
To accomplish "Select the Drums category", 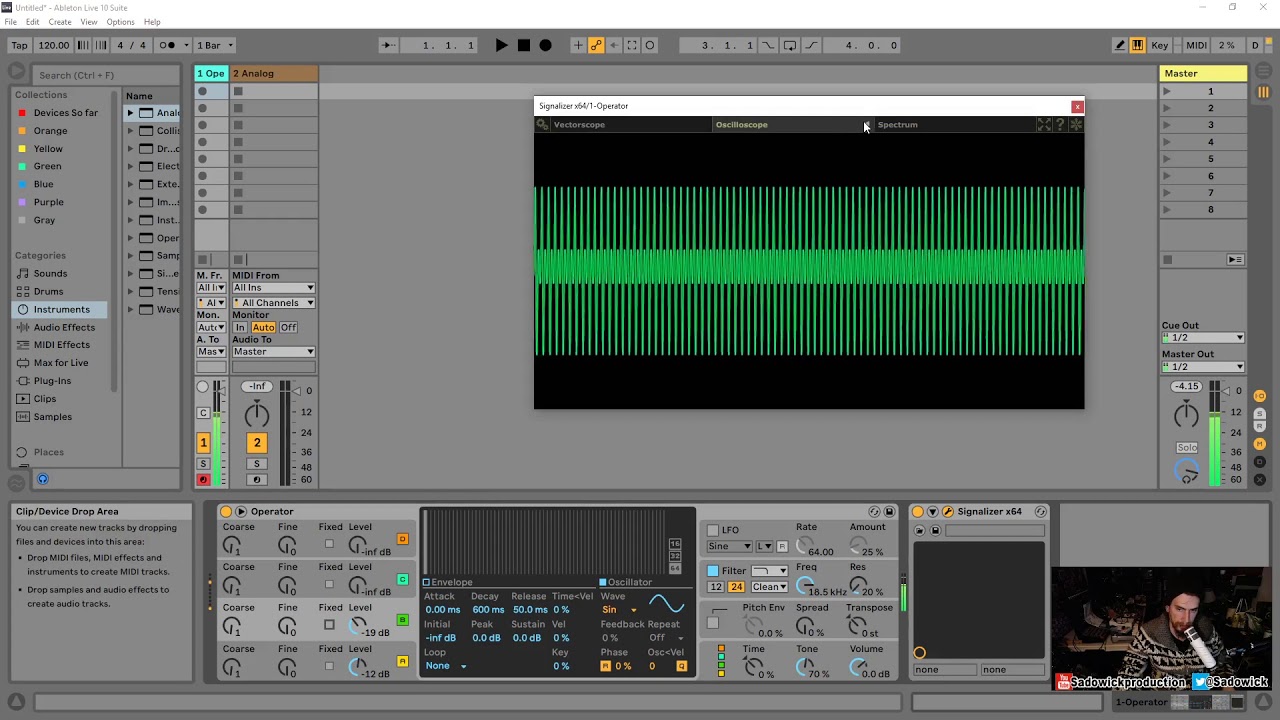I will (x=48, y=291).
